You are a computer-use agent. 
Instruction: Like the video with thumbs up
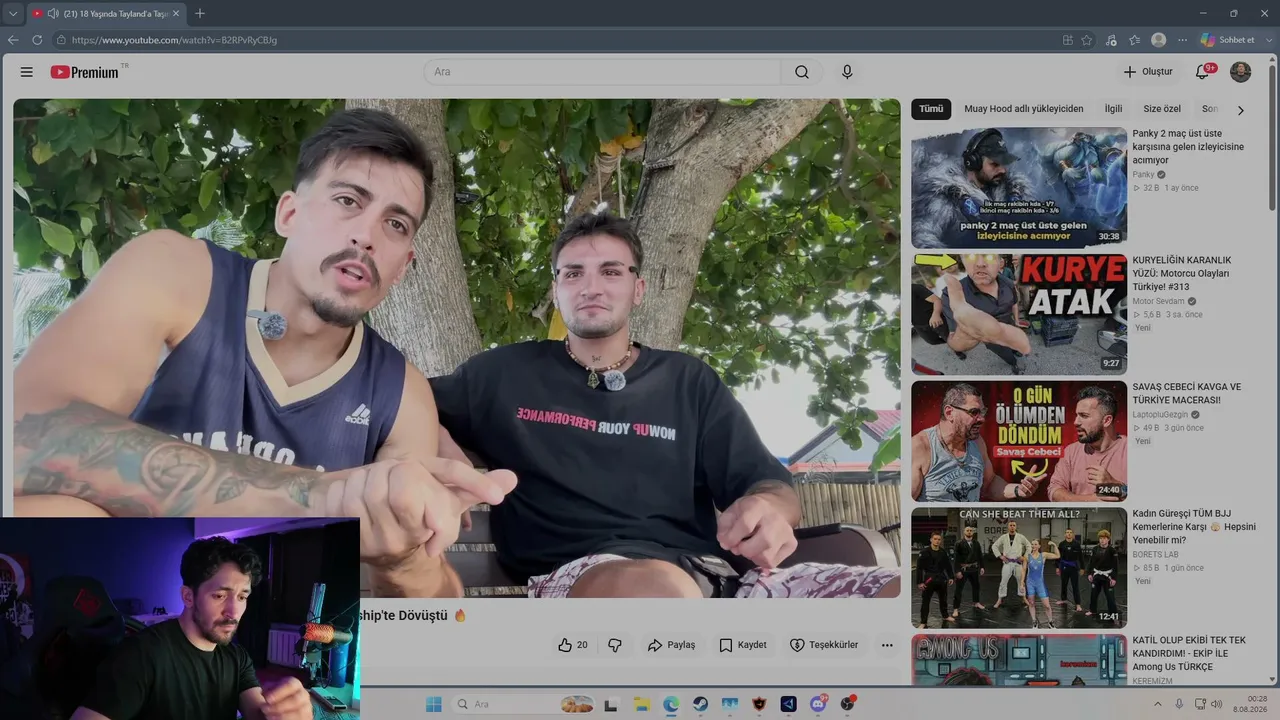point(573,645)
